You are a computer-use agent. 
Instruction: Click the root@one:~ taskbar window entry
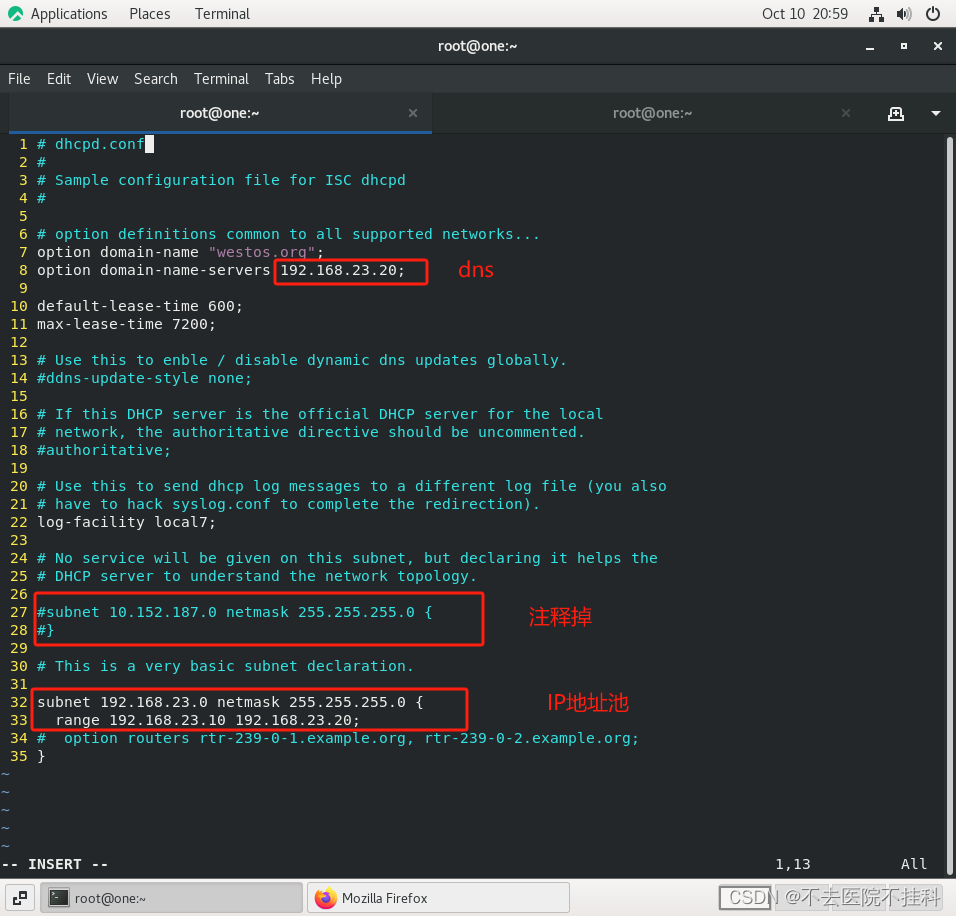point(170,897)
